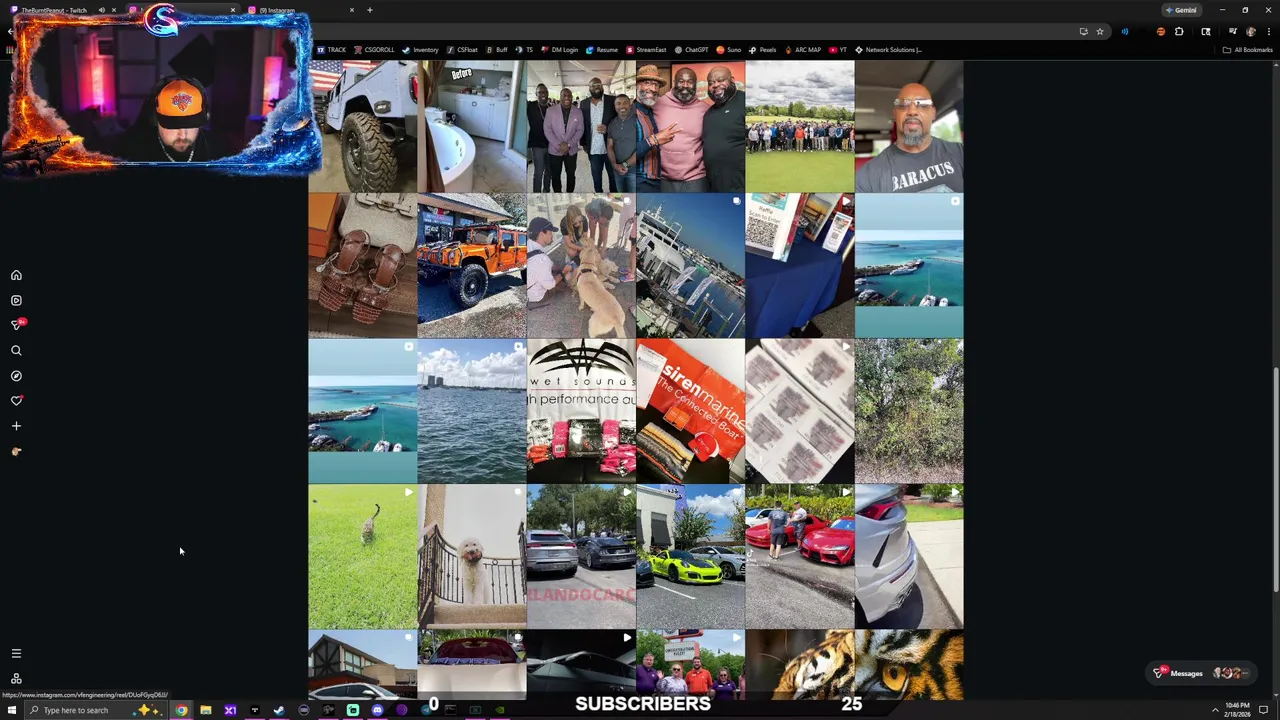Open ARC MAP bookmark
The height and width of the screenshot is (720, 1280).
point(802,50)
